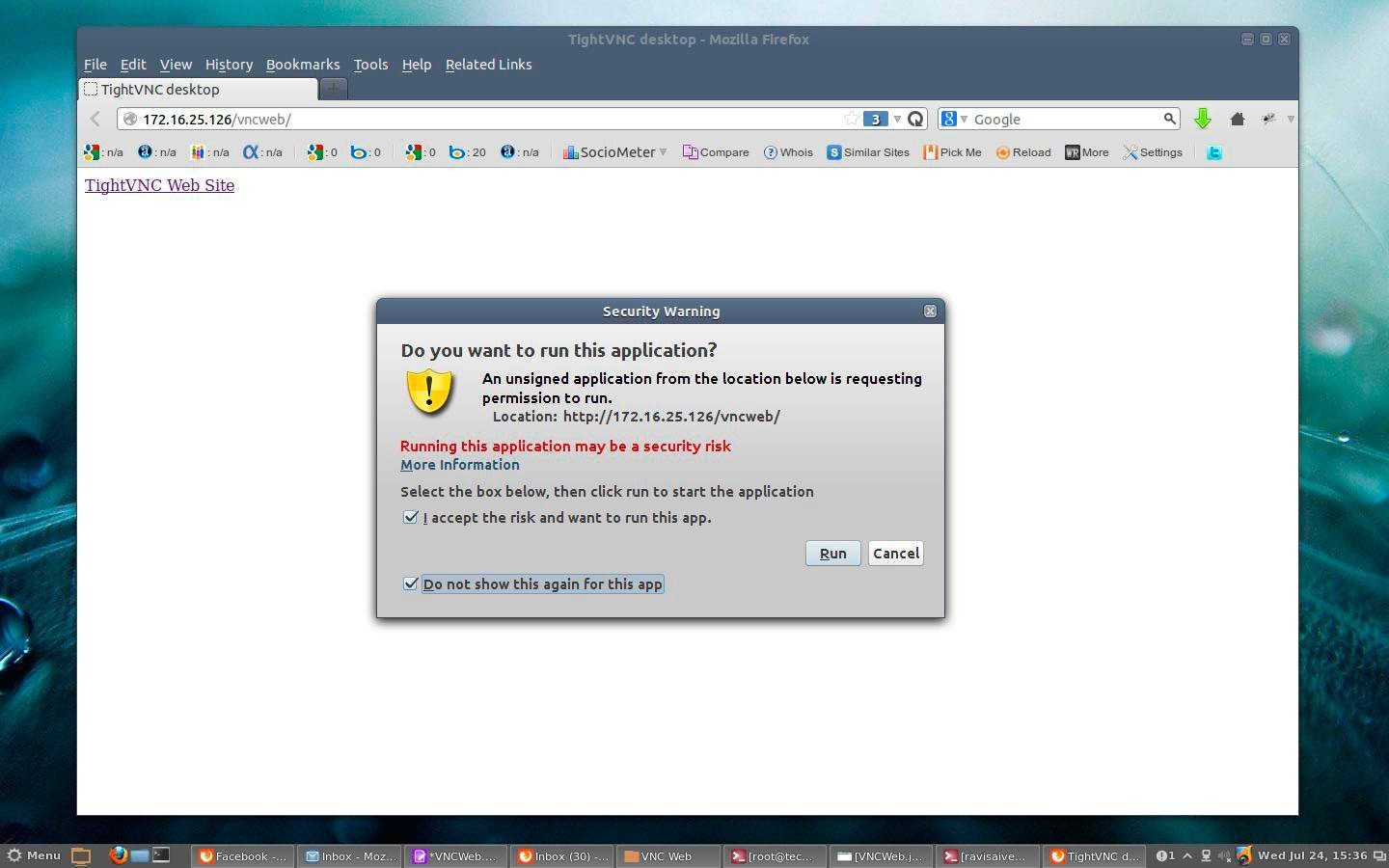Expand the SocioMeter dropdown arrow

tap(663, 152)
